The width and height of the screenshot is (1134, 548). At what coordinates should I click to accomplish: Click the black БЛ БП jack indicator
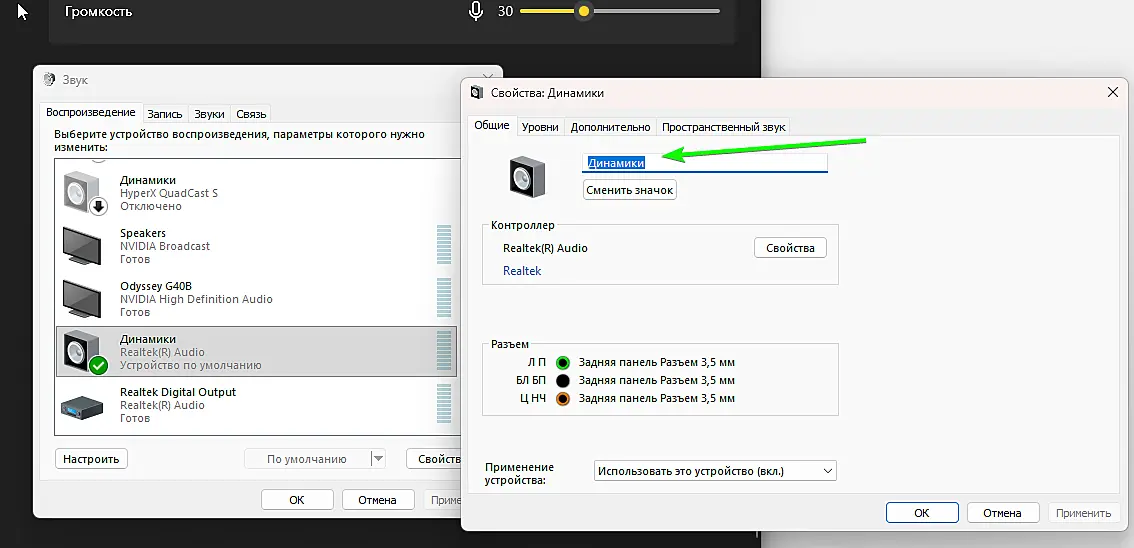point(563,380)
